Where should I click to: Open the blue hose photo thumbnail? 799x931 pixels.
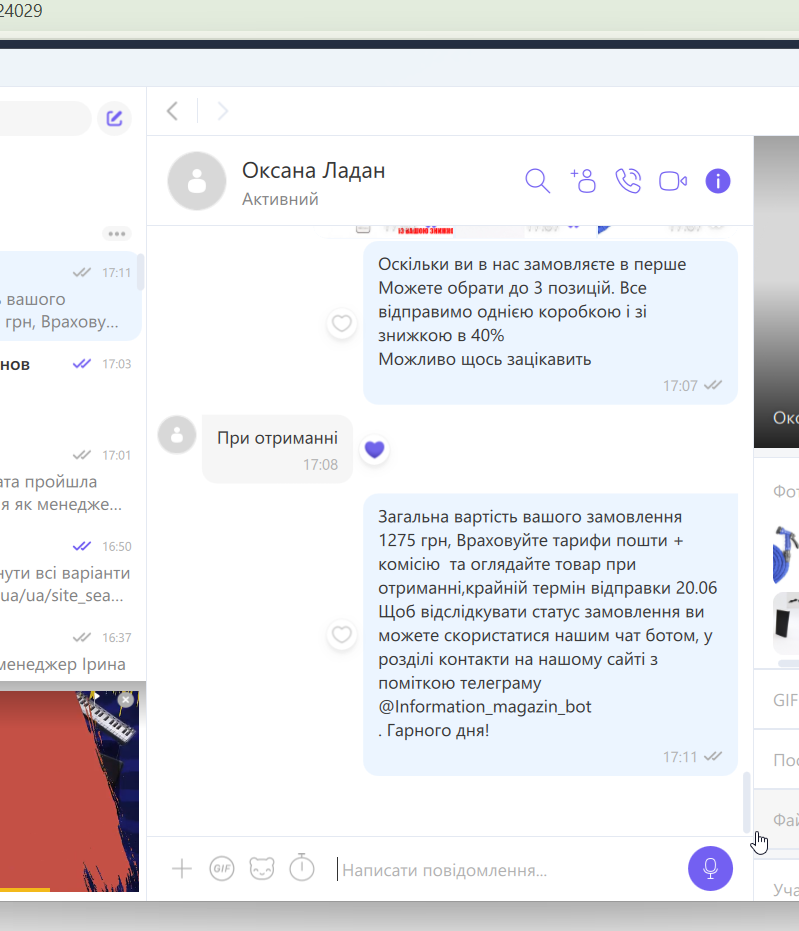point(785,553)
